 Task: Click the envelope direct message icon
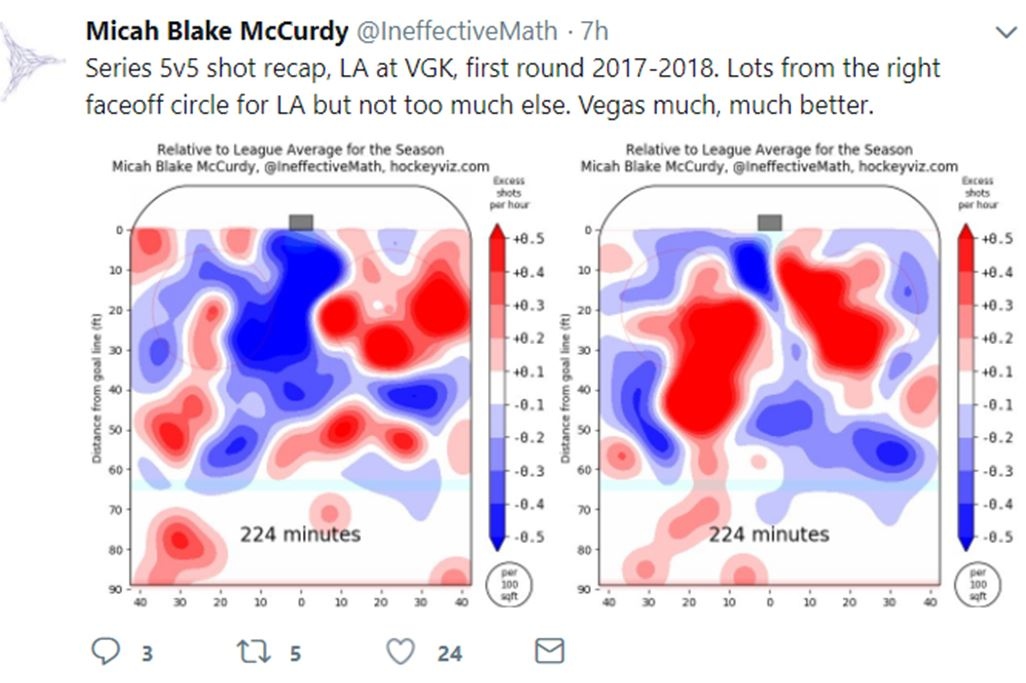click(x=550, y=651)
